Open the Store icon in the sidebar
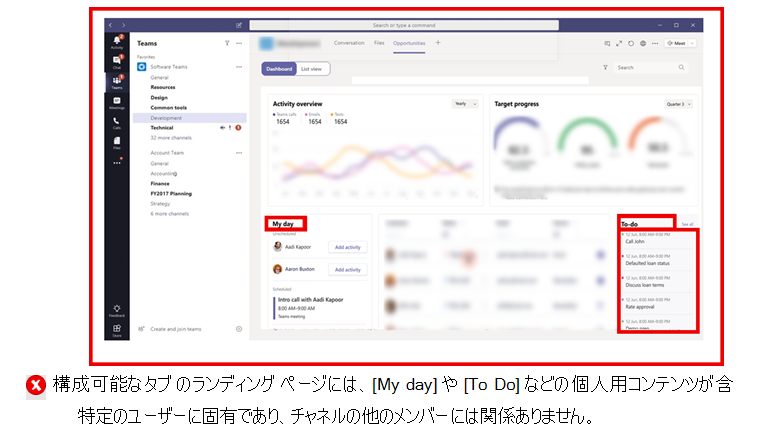 pos(117,331)
